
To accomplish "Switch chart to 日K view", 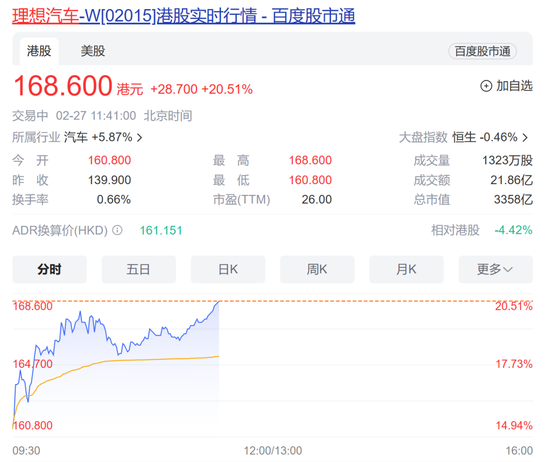I will 228,269.
